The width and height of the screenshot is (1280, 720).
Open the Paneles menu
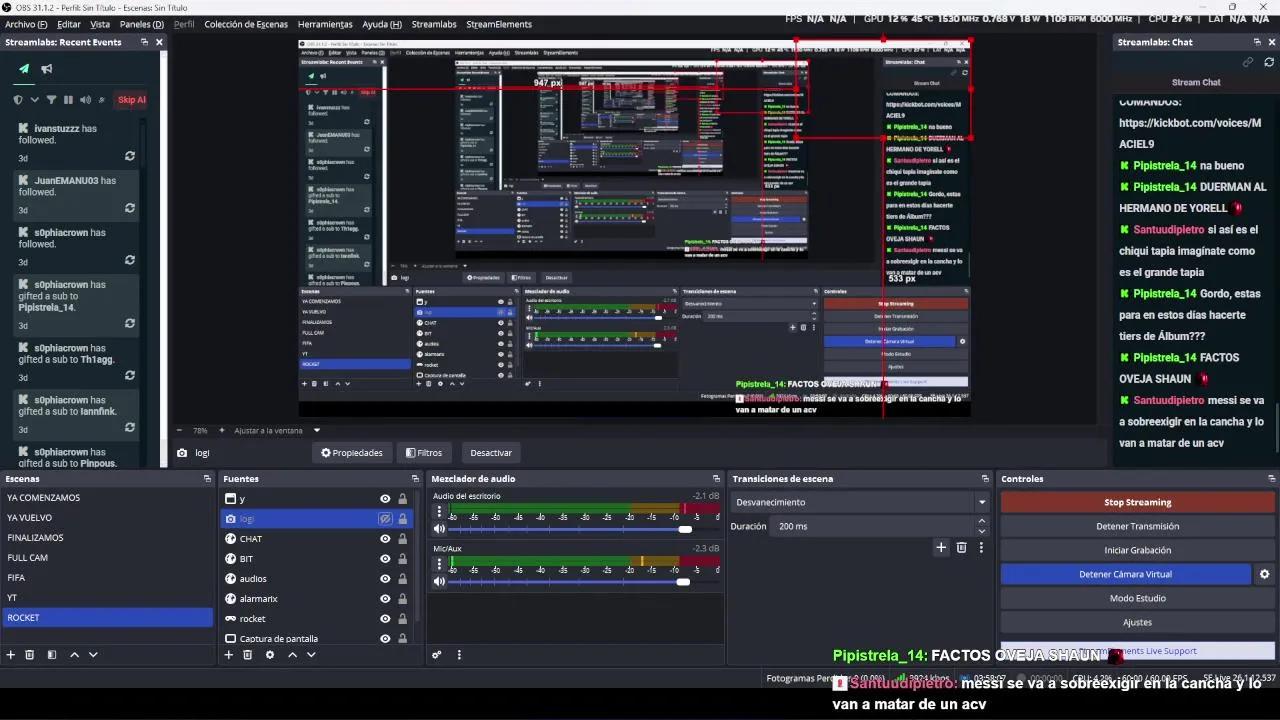(x=142, y=24)
